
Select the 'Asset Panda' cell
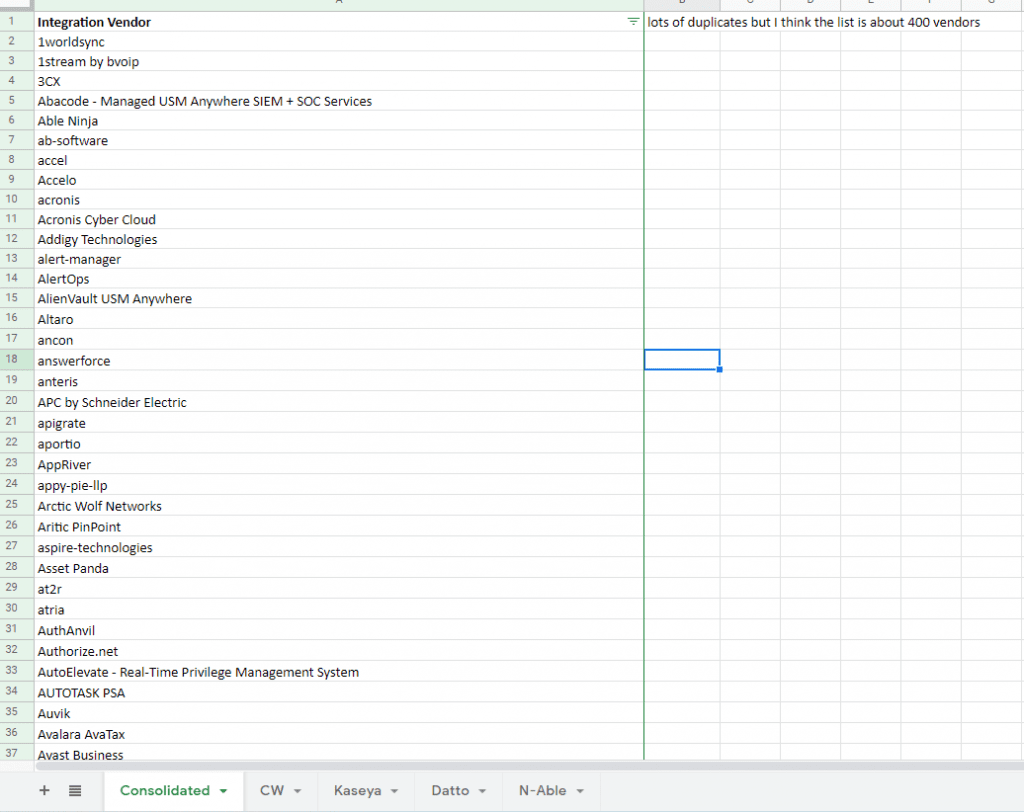pos(339,568)
